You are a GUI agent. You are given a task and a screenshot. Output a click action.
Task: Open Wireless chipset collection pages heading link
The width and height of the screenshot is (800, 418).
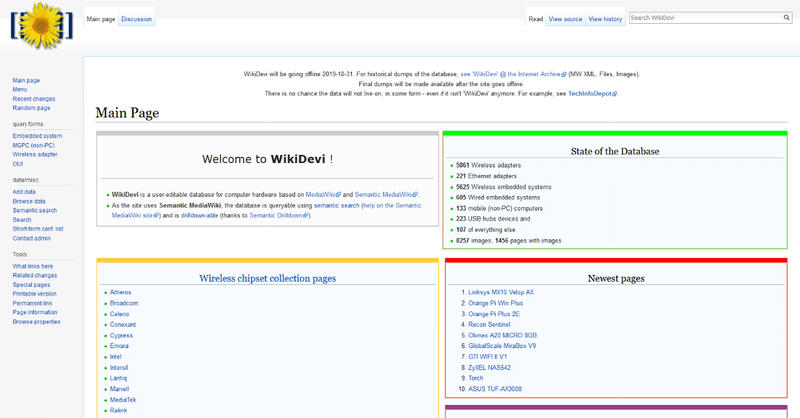pyautogui.click(x=267, y=279)
